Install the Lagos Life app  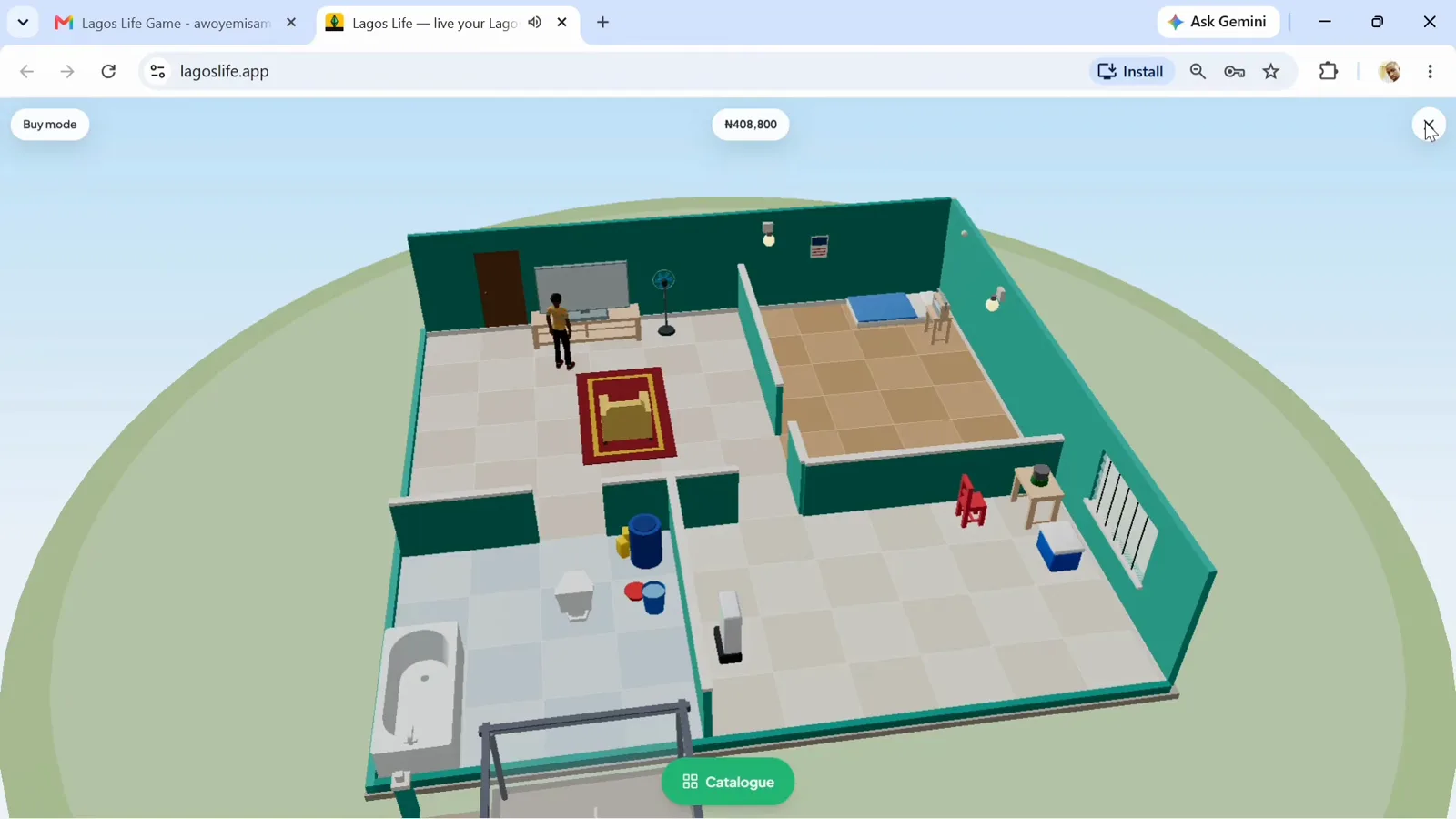coord(1131,71)
